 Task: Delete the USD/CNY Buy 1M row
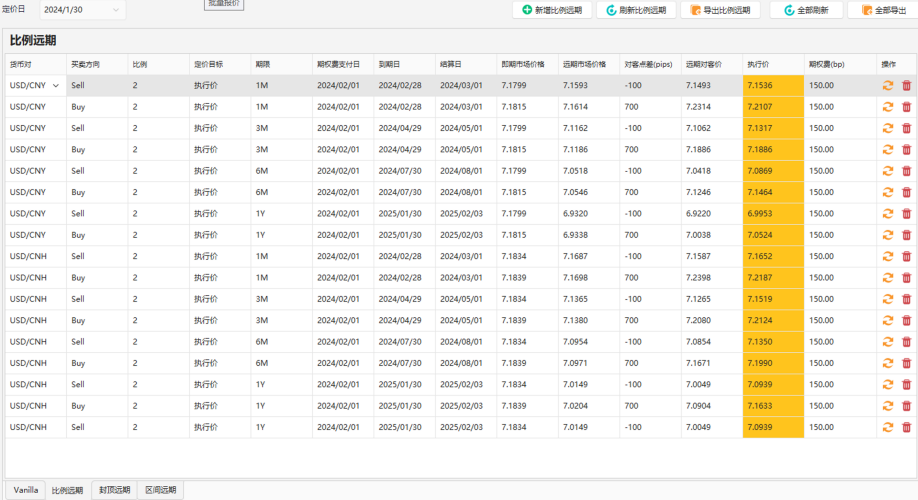906,107
